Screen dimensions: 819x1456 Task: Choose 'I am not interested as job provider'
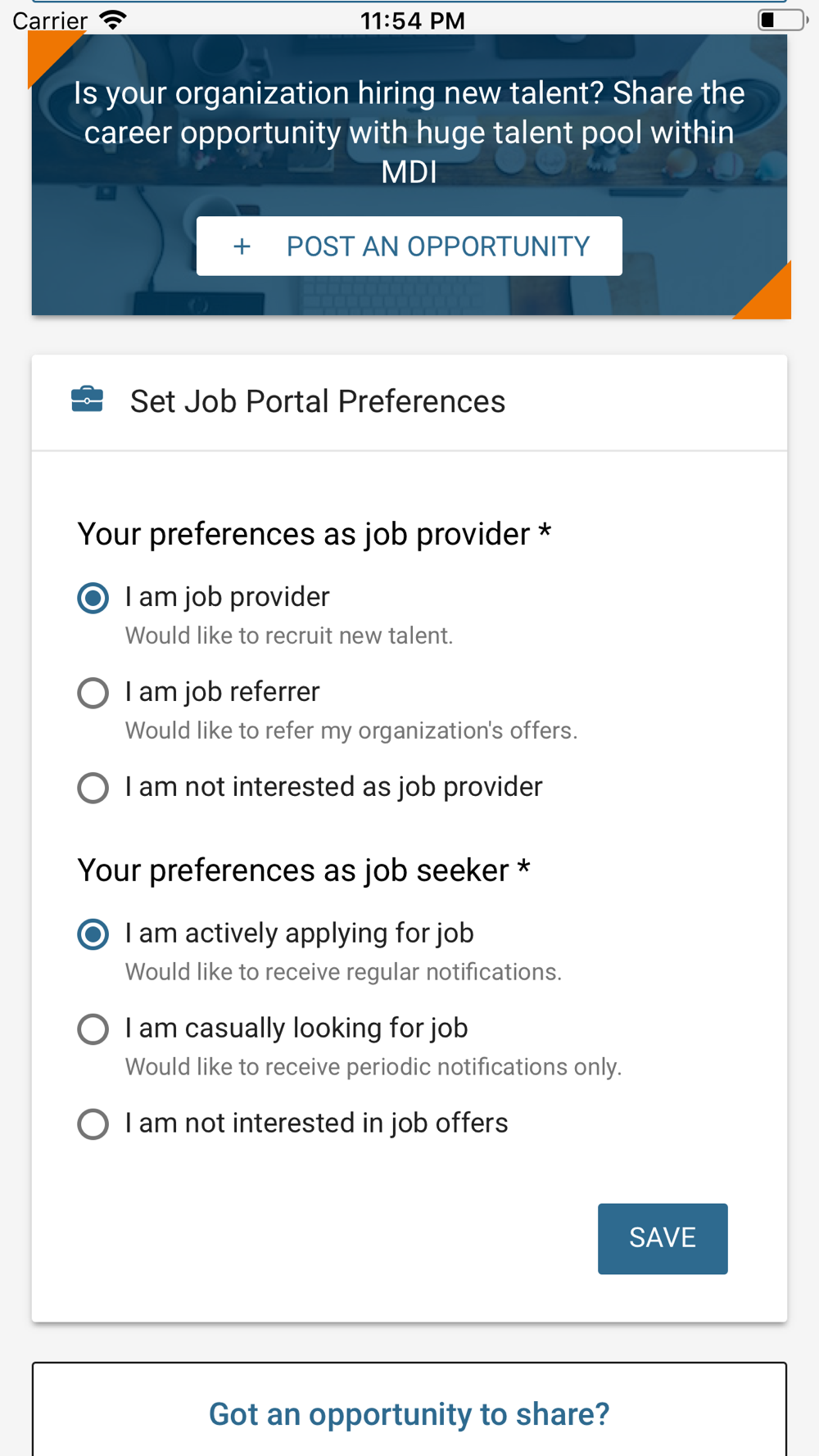(x=93, y=788)
